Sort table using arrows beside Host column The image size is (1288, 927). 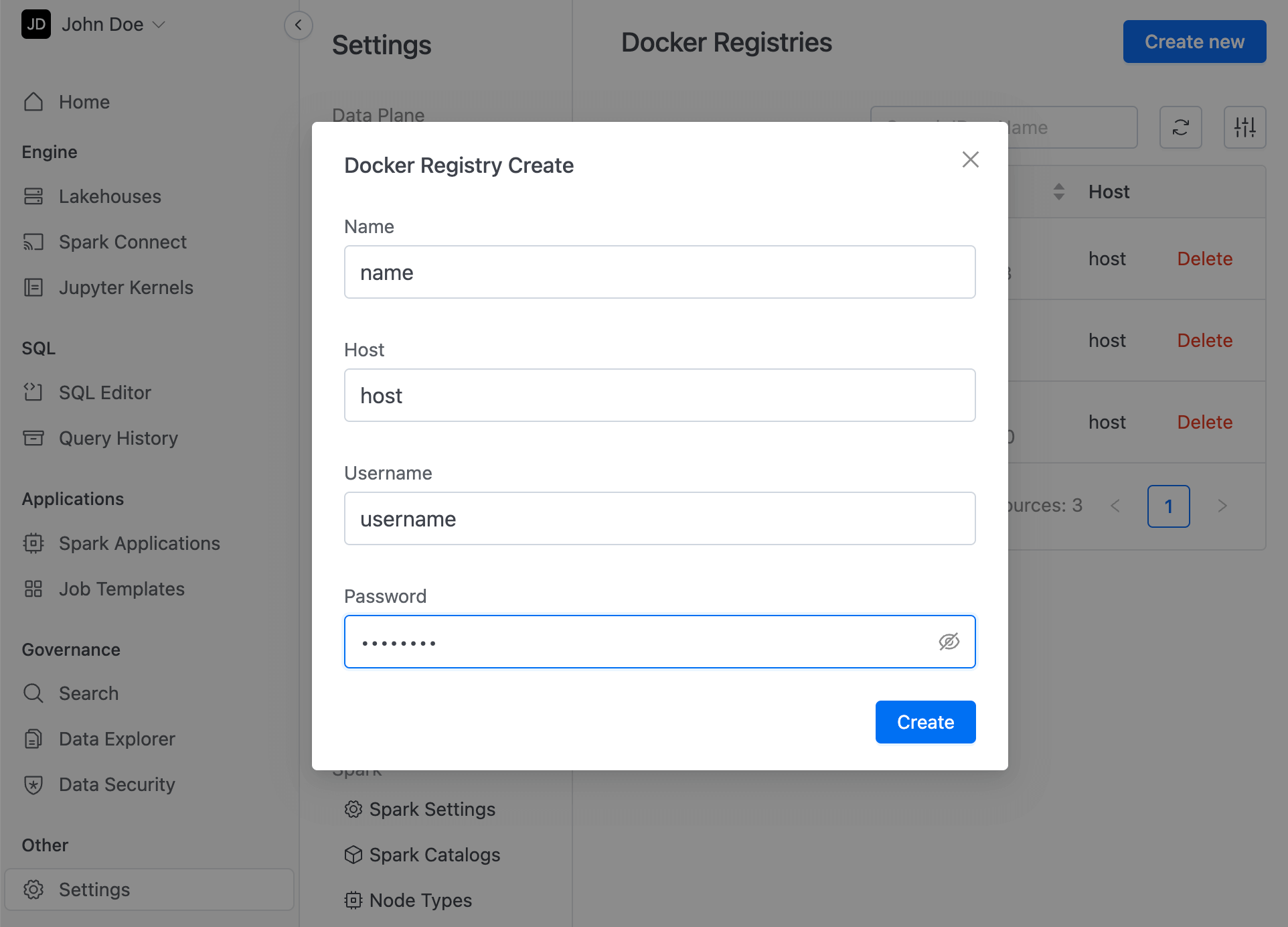point(1059,192)
